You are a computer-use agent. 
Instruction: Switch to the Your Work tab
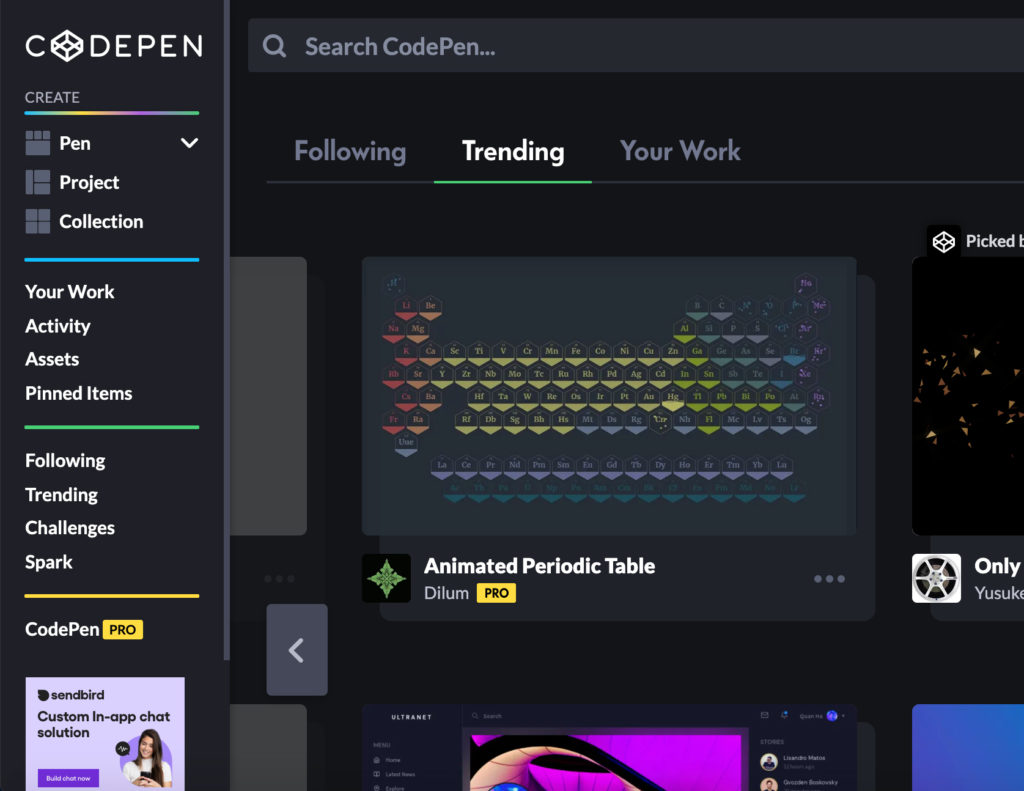tap(680, 151)
